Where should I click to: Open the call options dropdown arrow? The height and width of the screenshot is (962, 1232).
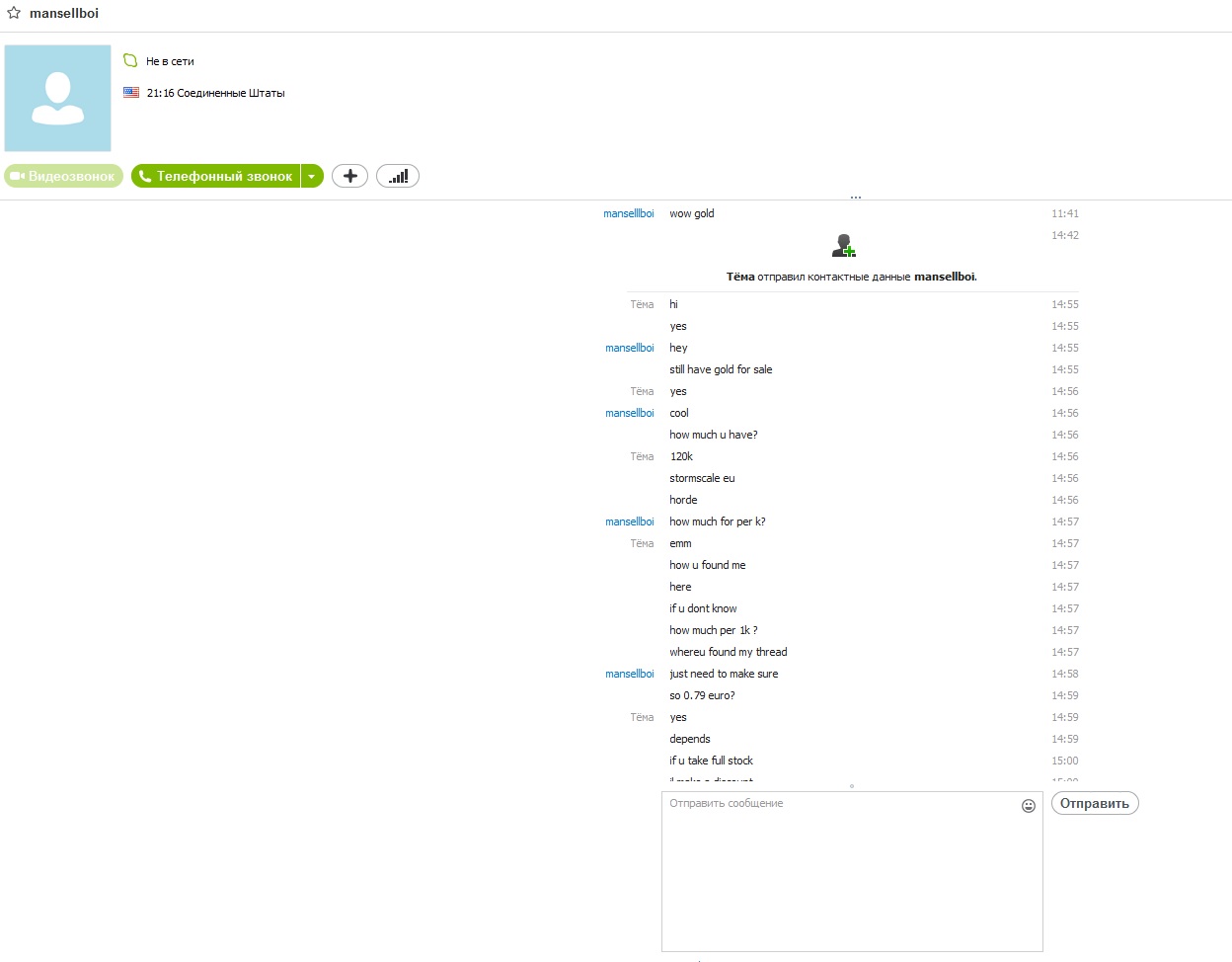(312, 176)
